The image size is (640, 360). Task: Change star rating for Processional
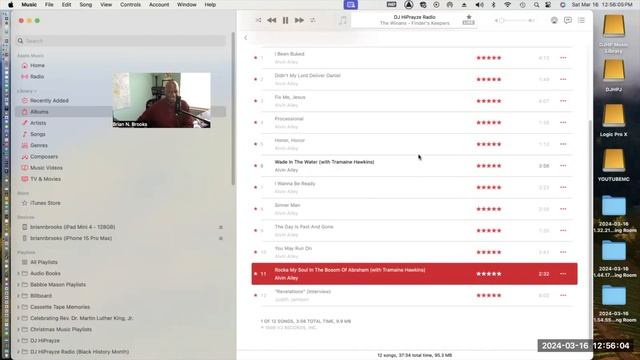489,122
